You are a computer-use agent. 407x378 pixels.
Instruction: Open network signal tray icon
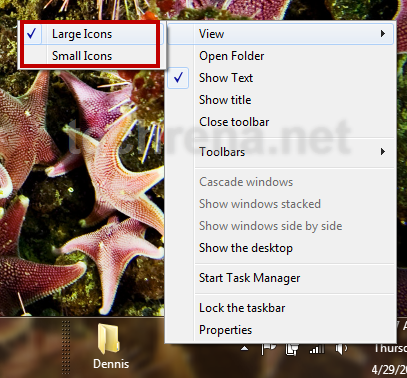[316, 349]
